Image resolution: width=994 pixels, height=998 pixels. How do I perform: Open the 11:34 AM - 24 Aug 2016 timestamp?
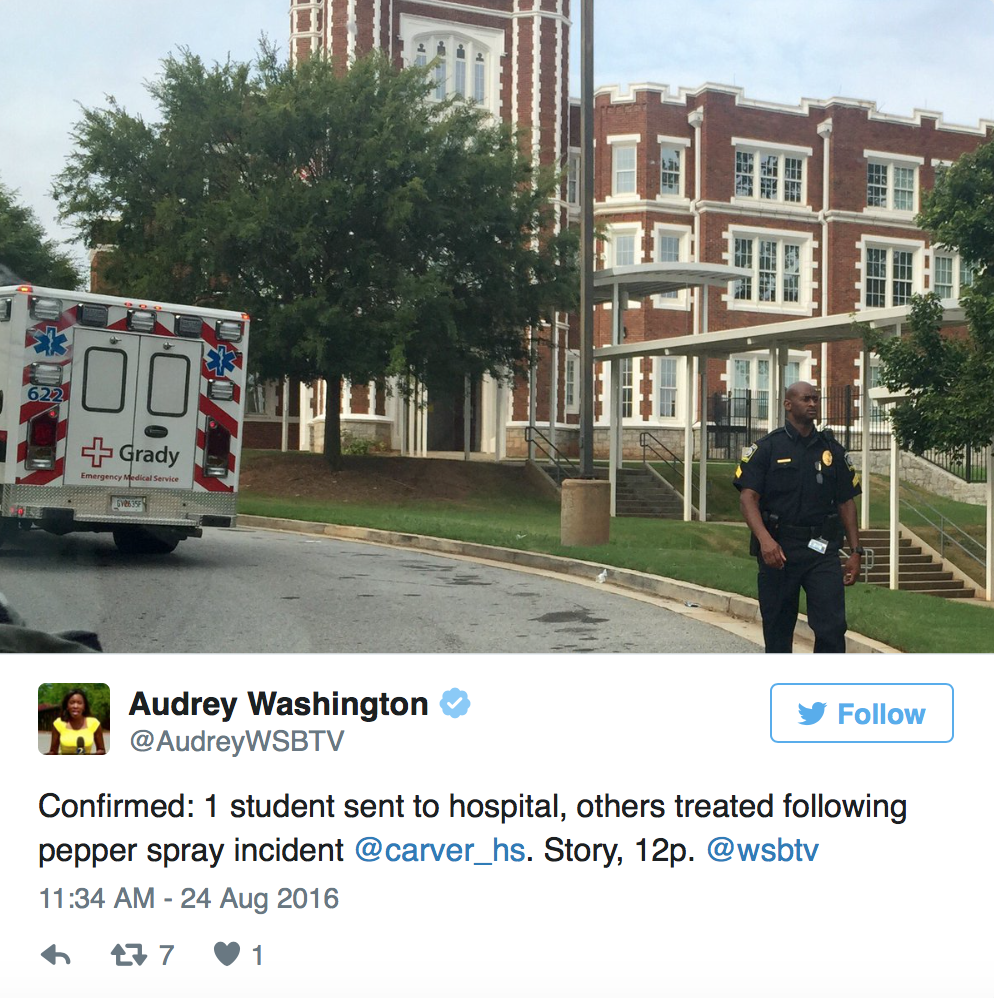coord(189,899)
